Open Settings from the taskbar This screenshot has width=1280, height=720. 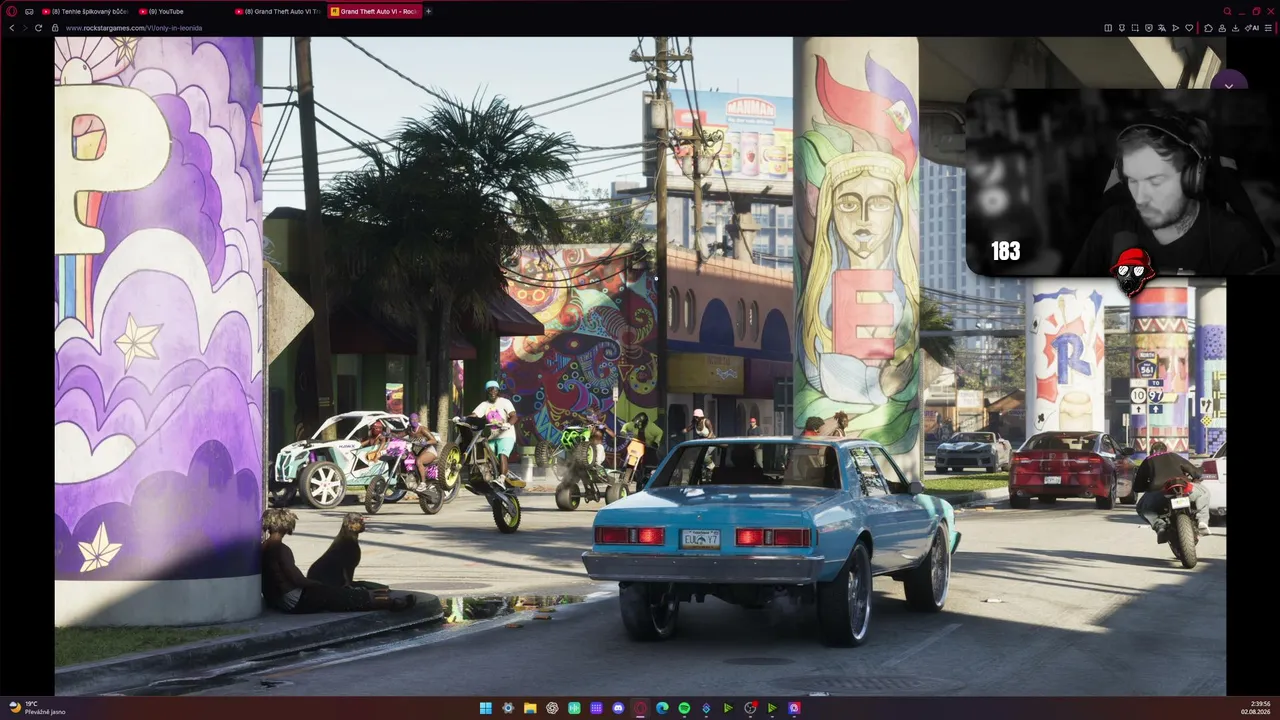click(508, 708)
